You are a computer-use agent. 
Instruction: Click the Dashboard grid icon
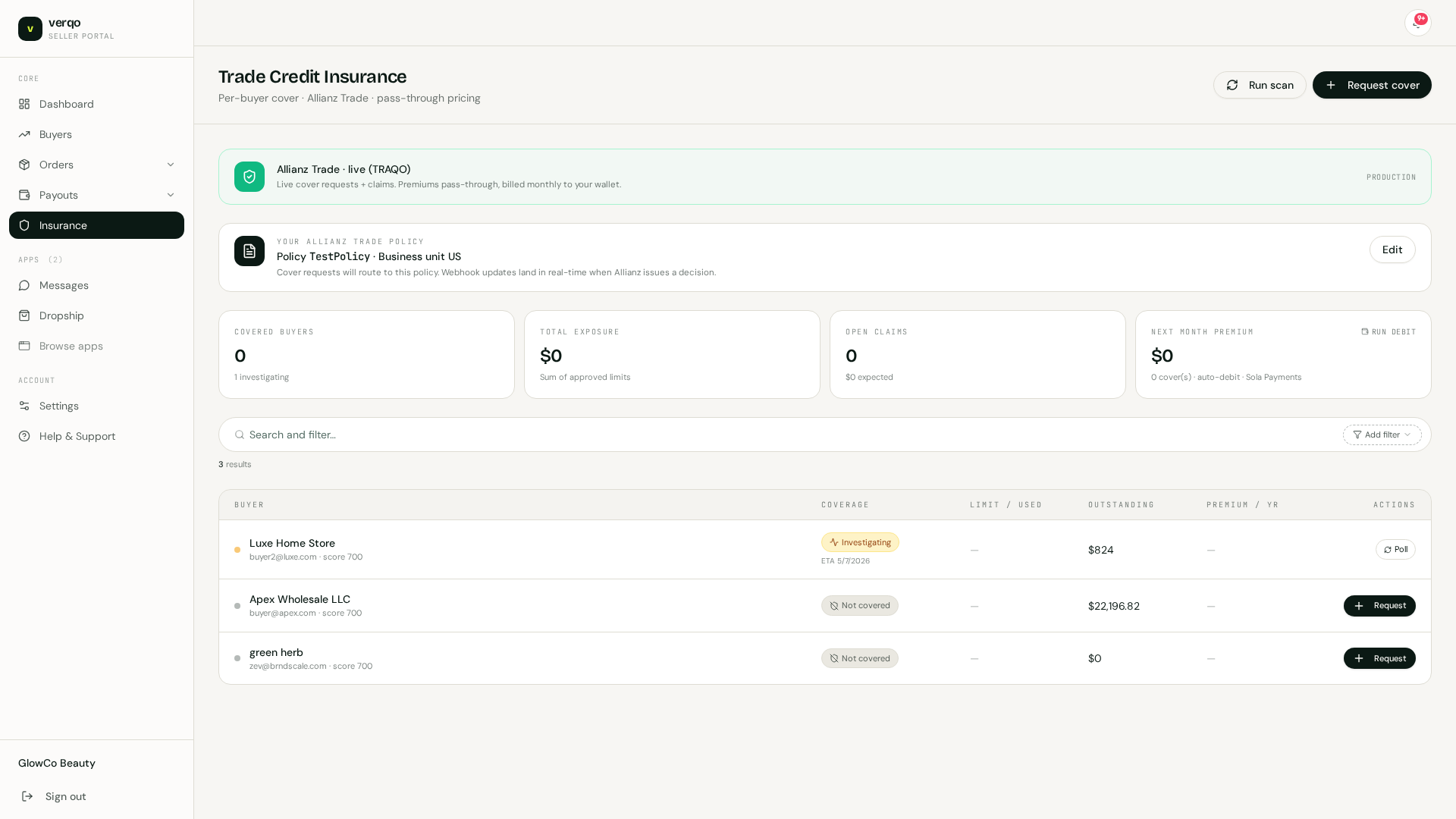24,104
